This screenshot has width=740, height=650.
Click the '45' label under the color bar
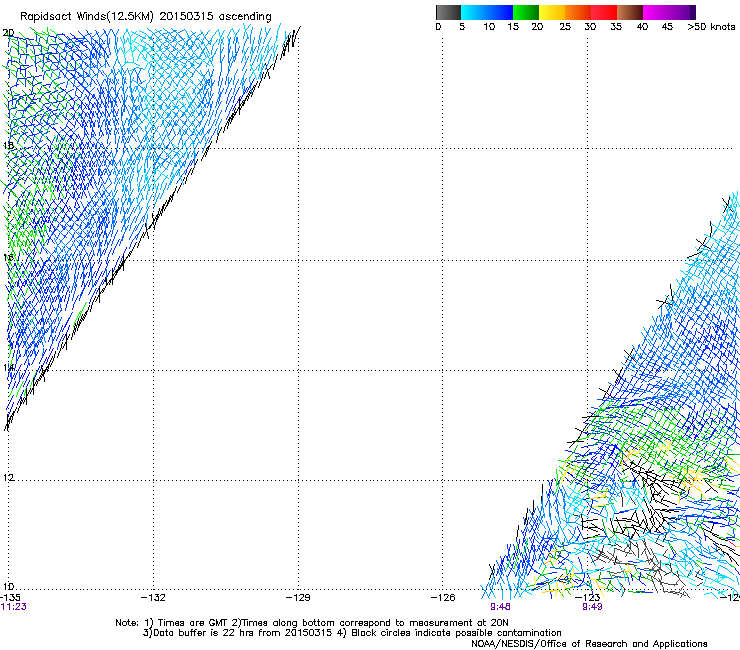(667, 26)
